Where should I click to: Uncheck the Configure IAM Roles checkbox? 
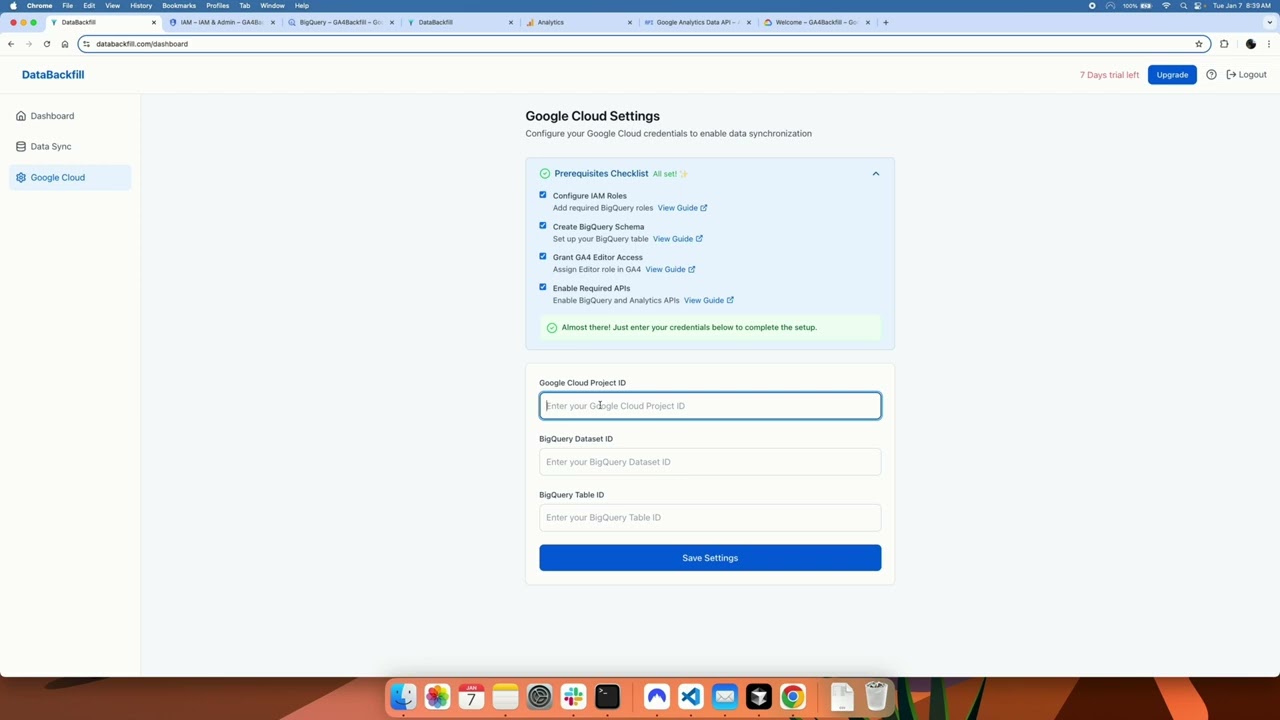click(x=543, y=195)
